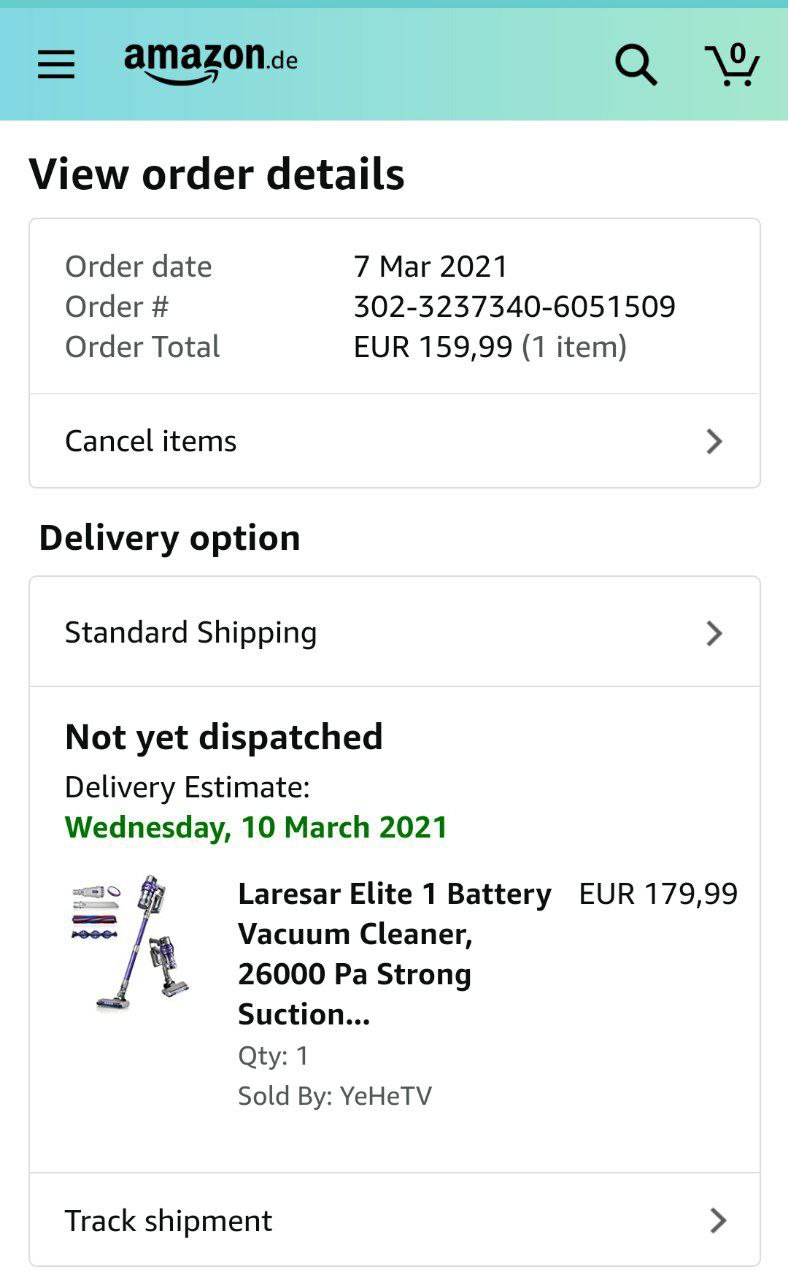The height and width of the screenshot is (1280, 788).
Task: Select the Standard Shipping label
Action: tap(191, 633)
